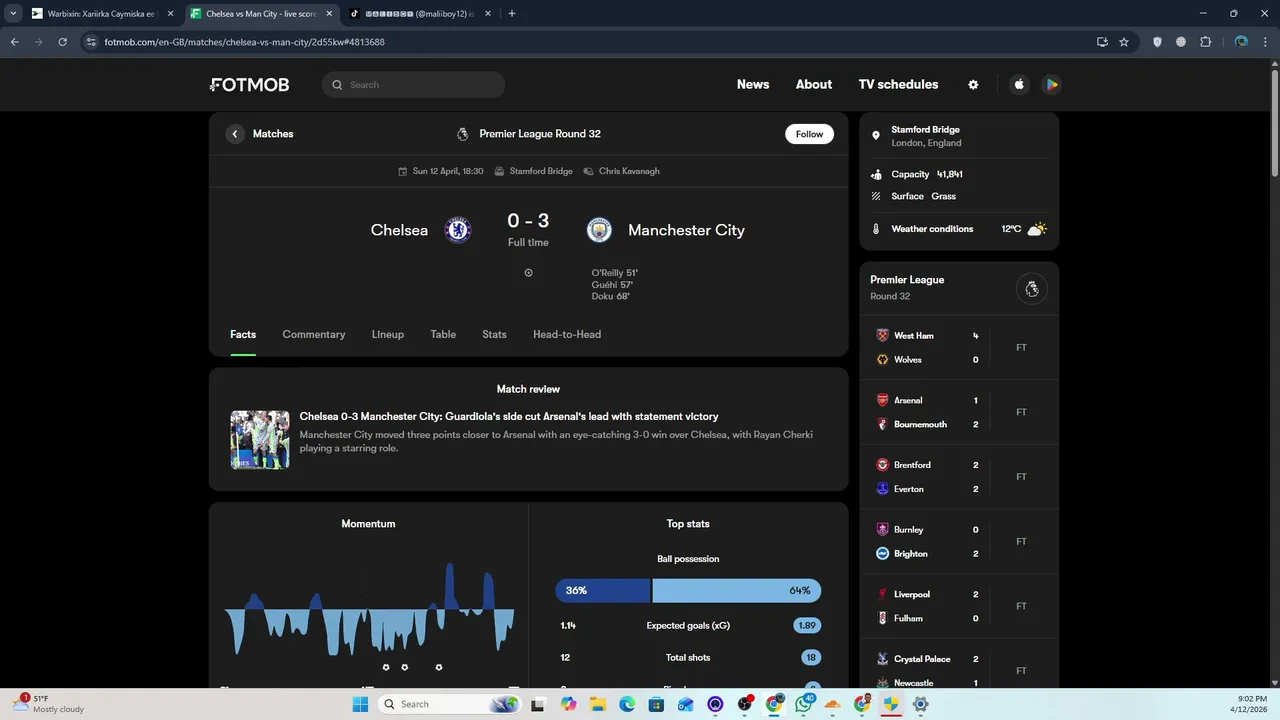View site information icon in address bar

91,42
